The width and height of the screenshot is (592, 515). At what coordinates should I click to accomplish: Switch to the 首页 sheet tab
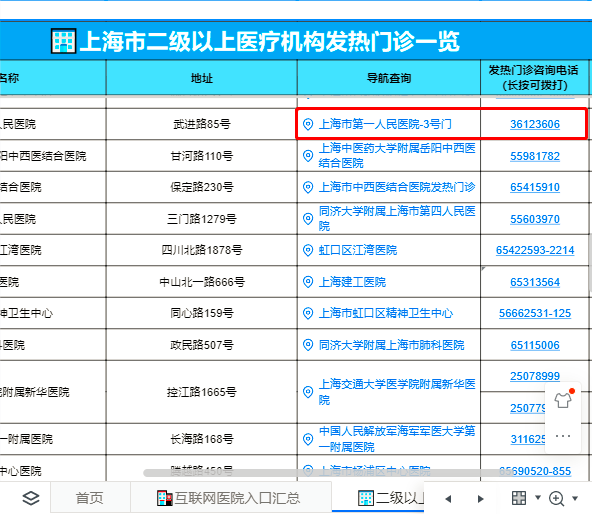pos(90,498)
